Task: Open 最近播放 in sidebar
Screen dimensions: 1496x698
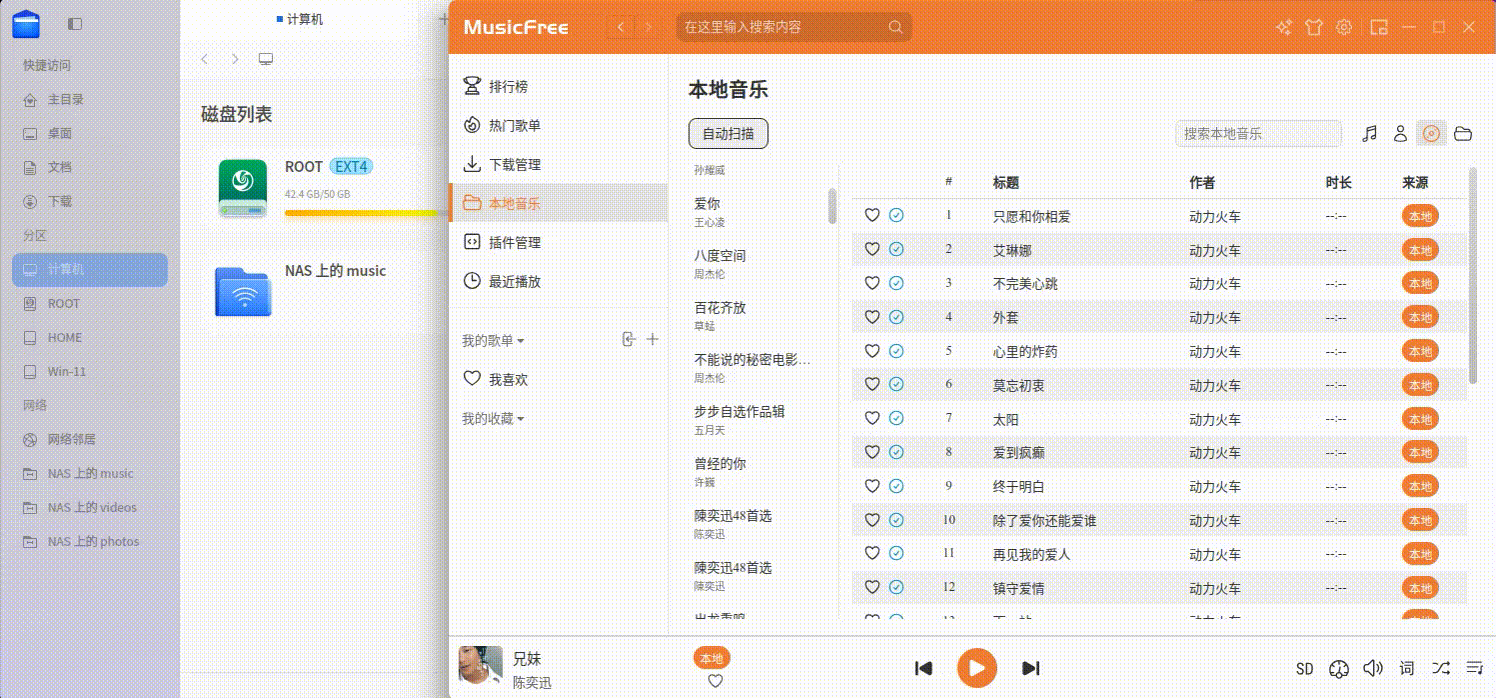Action: click(x=558, y=282)
